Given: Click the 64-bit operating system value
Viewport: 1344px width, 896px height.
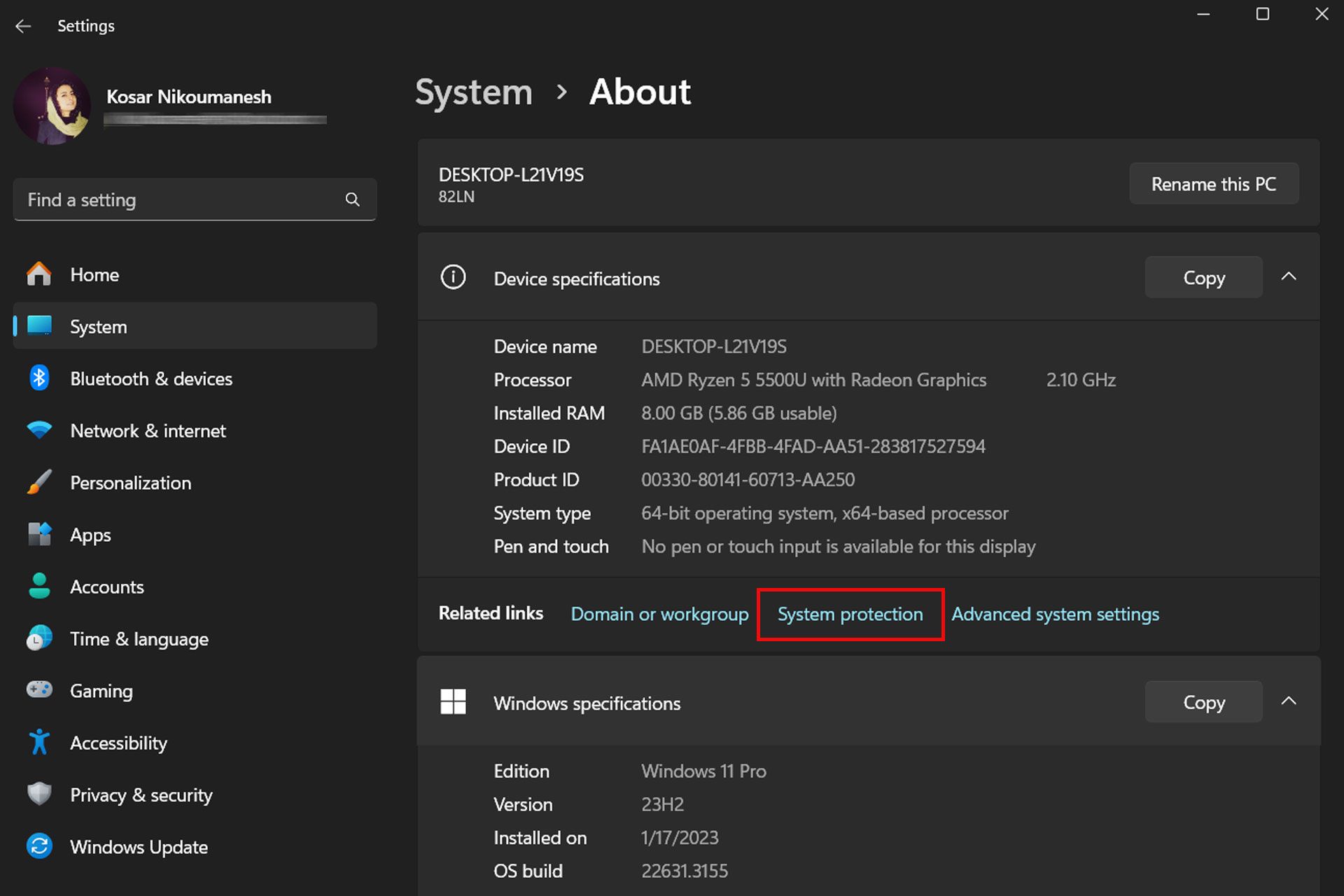Looking at the screenshot, I should coord(825,513).
